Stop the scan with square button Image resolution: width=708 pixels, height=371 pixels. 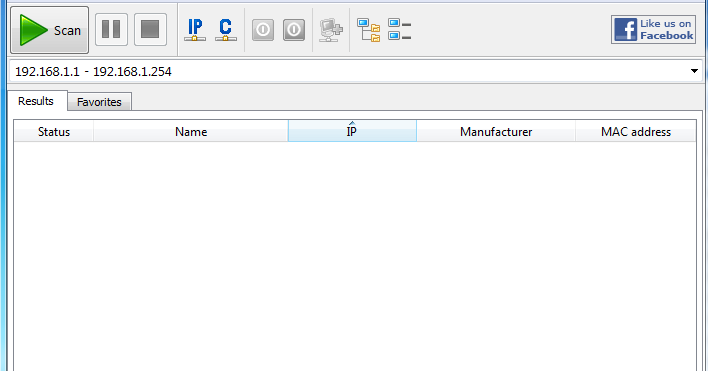(150, 30)
